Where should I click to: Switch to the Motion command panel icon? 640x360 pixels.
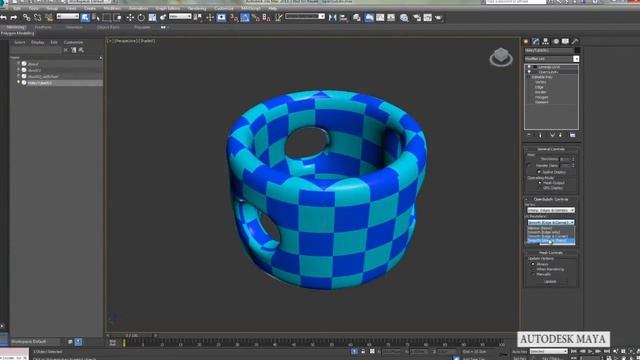(556, 41)
